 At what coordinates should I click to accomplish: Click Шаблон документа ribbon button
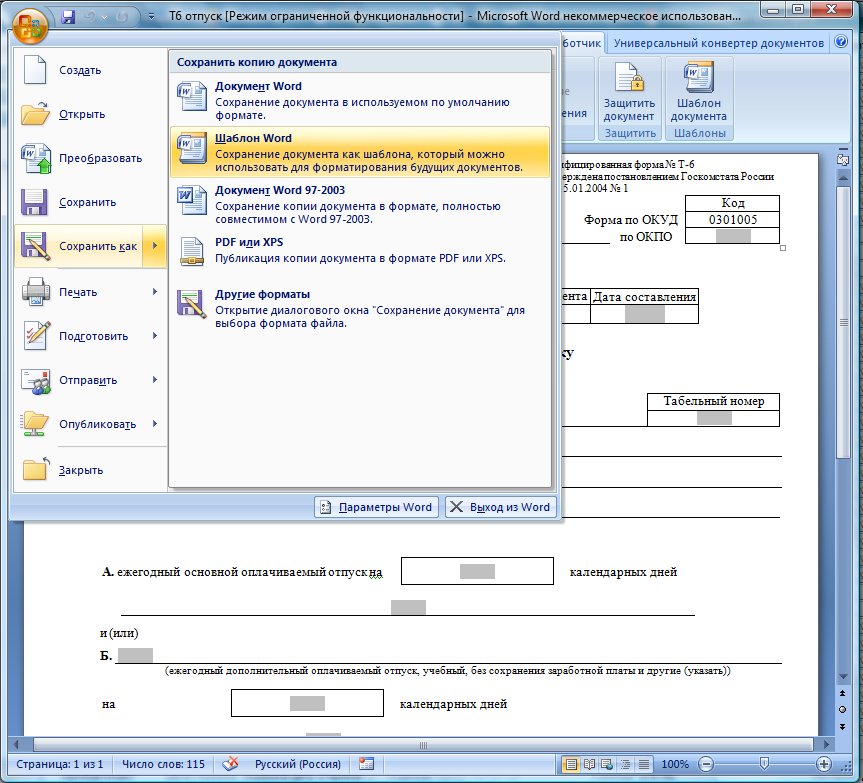pos(698,92)
